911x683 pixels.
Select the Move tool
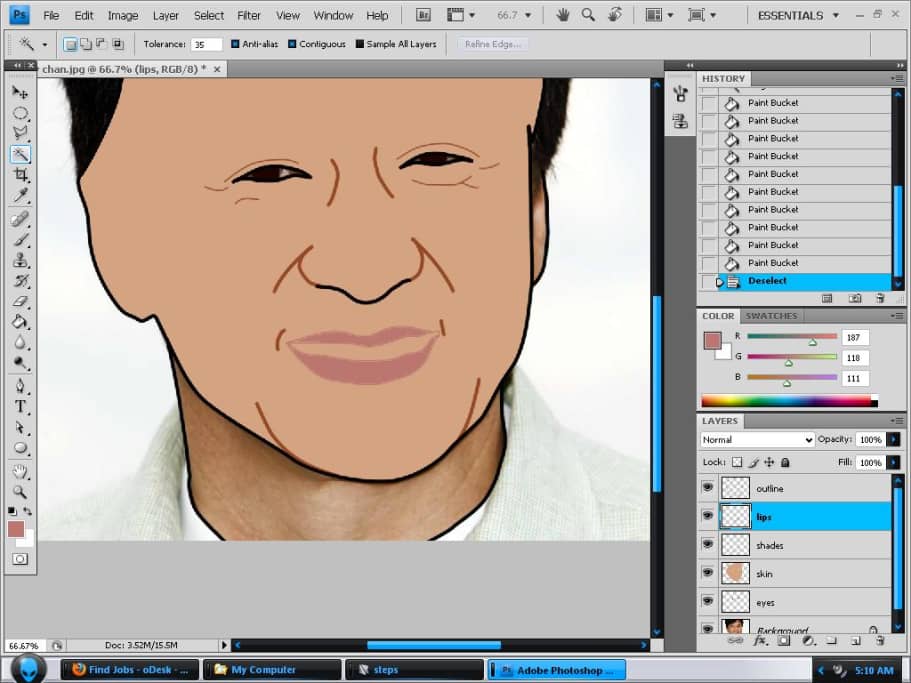click(x=20, y=91)
